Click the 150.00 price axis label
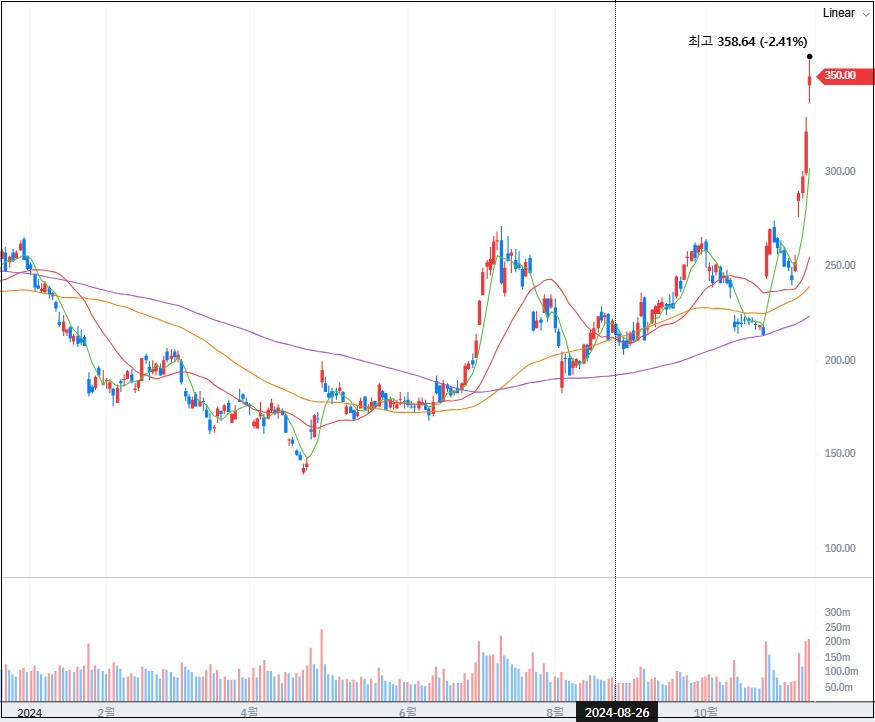This screenshot has height=722, width=875. pyautogui.click(x=840, y=453)
